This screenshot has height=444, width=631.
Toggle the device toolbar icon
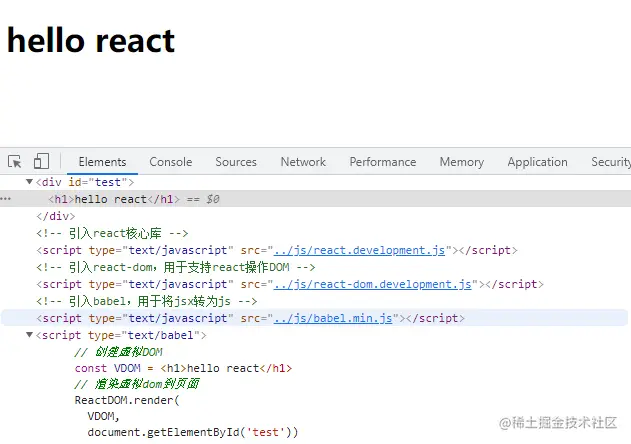click(41, 161)
